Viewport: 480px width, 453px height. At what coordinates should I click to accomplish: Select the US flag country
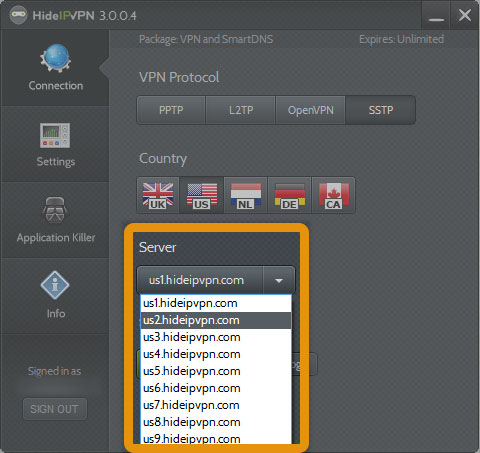pos(202,195)
